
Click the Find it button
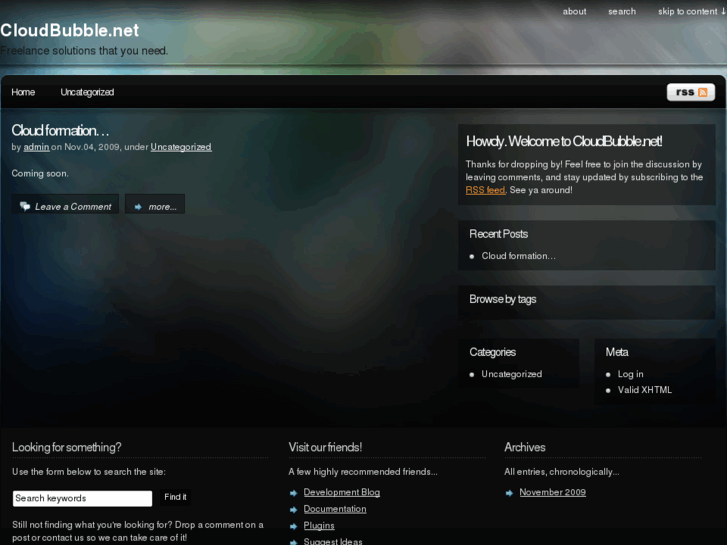coord(175,497)
